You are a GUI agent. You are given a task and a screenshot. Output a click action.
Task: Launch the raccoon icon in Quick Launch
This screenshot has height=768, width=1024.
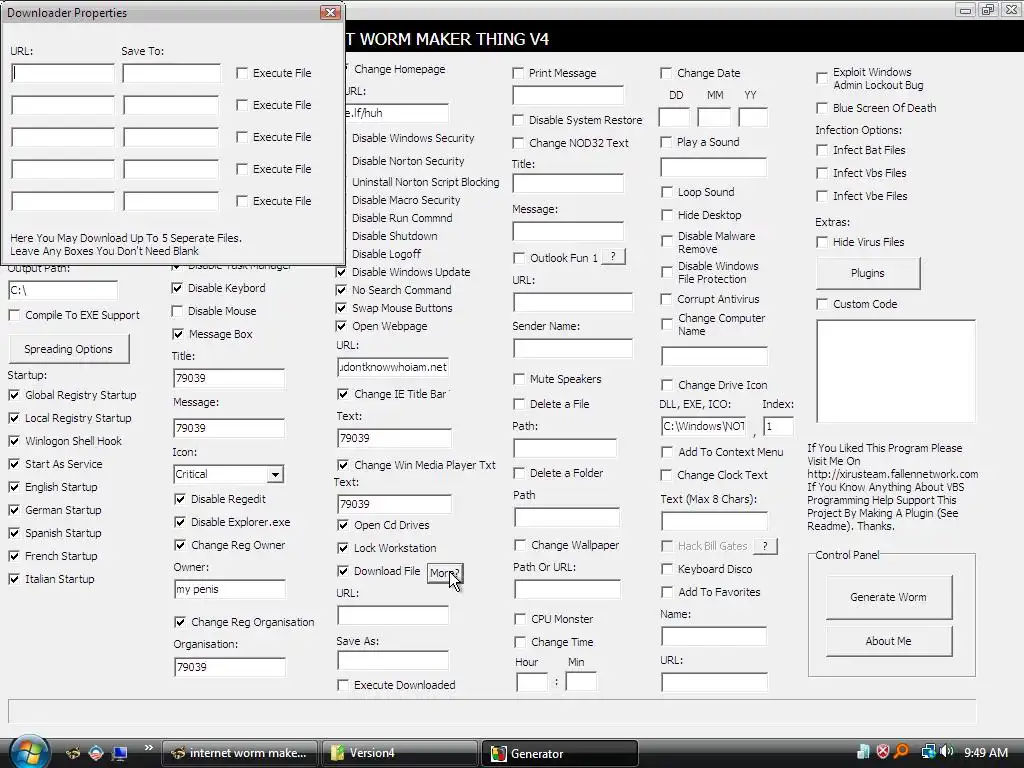point(73,753)
